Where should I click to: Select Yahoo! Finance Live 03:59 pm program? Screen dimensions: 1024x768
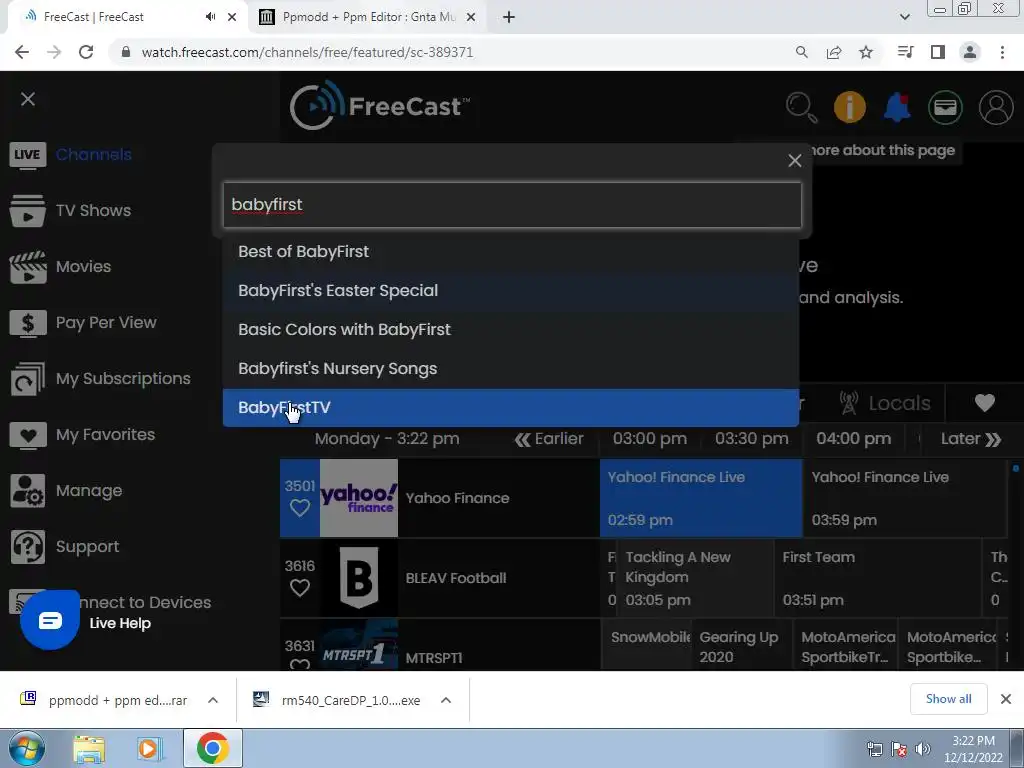pyautogui.click(x=905, y=498)
